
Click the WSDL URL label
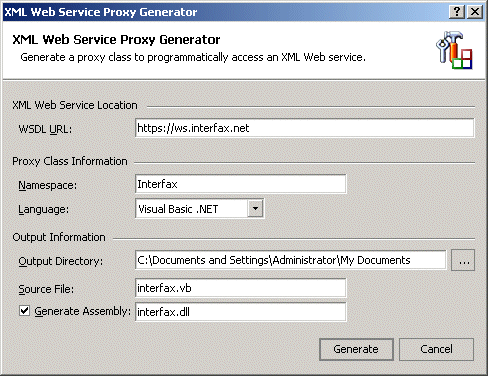[45, 129]
